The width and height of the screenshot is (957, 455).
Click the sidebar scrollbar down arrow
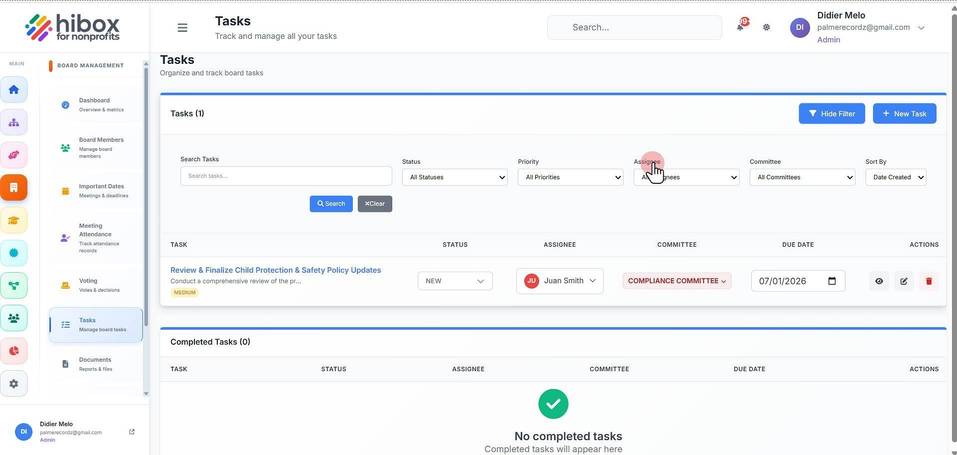click(146, 394)
